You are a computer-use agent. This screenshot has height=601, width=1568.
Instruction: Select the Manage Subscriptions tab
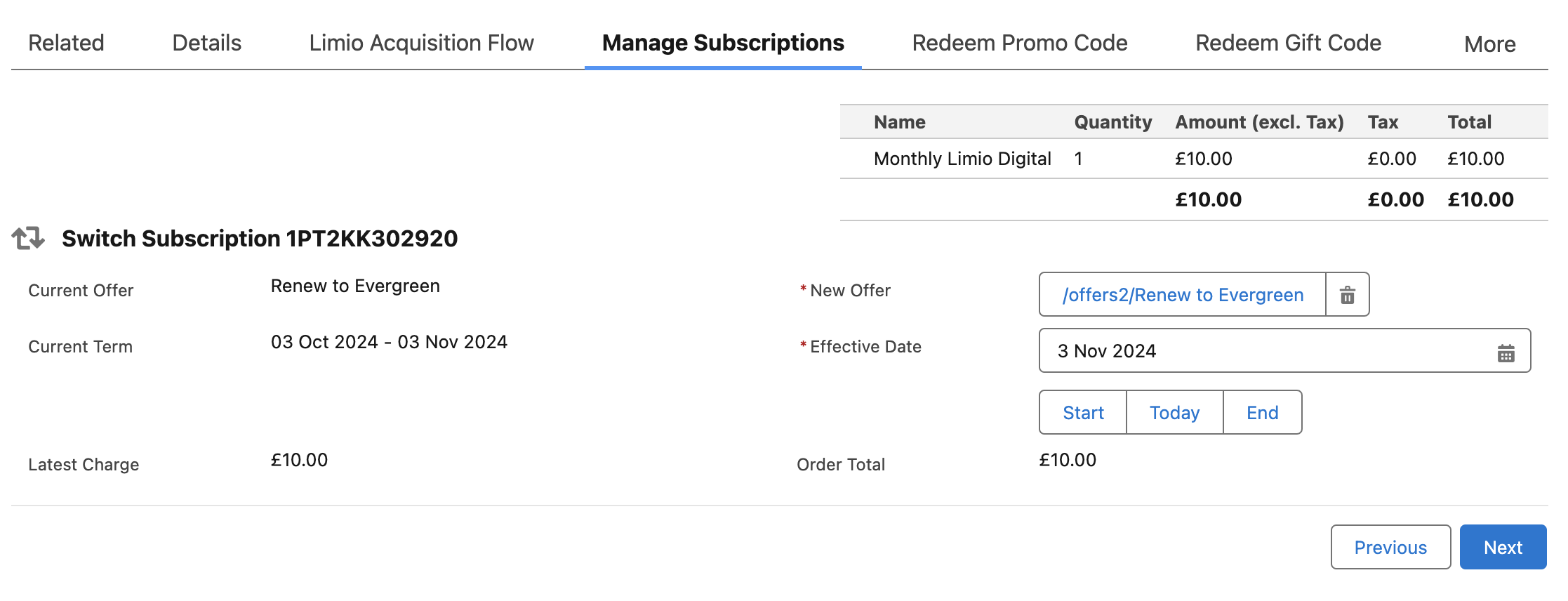[723, 43]
